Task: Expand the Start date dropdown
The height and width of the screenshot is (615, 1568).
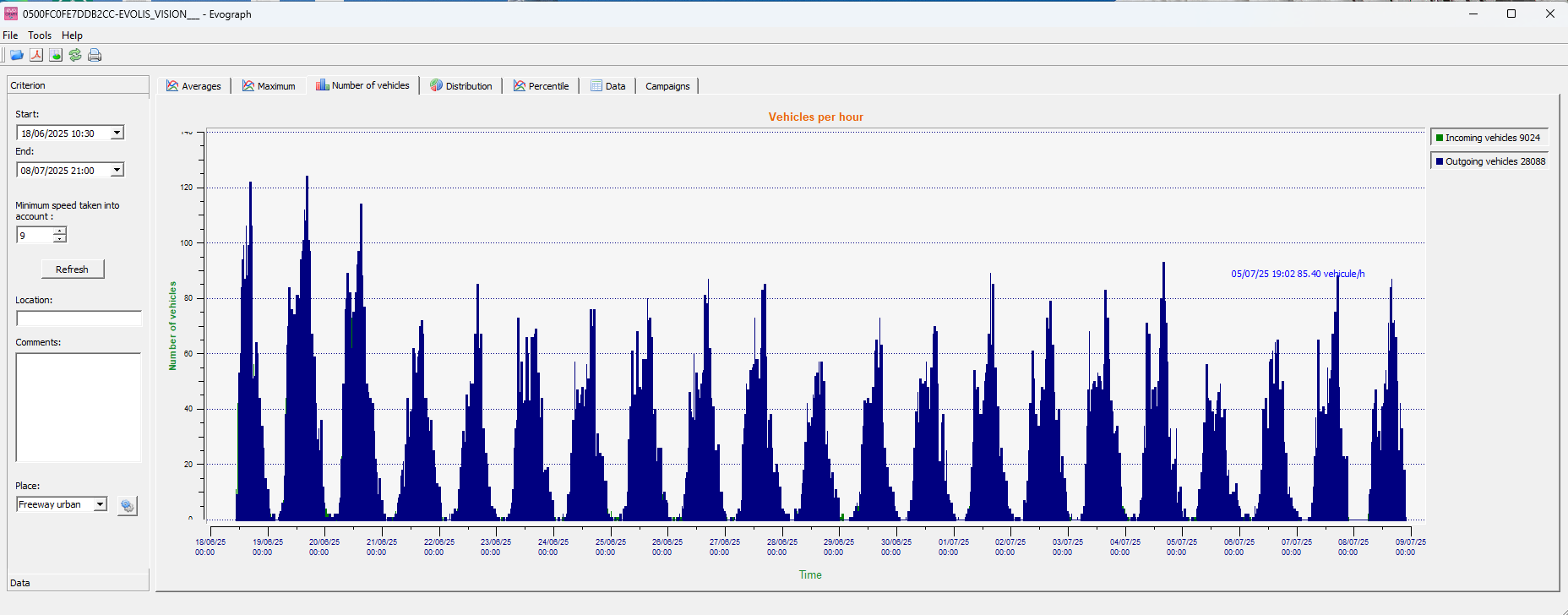Action: pyautogui.click(x=117, y=133)
